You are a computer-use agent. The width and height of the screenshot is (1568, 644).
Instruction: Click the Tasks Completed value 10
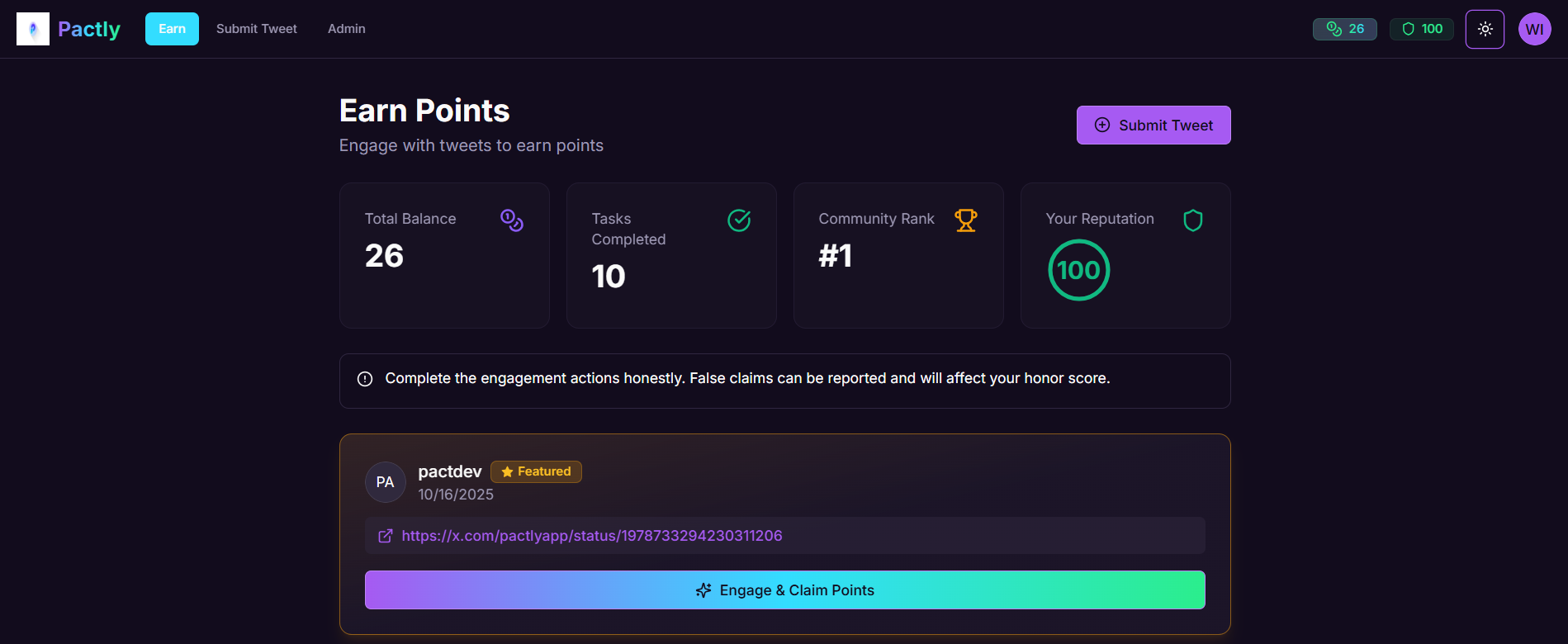click(609, 277)
